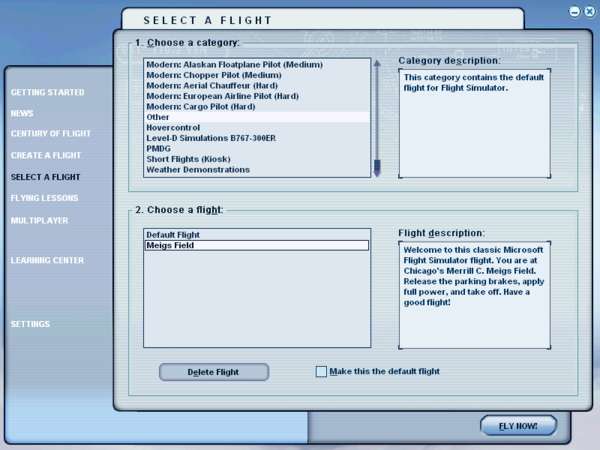
Task: Close the Flight Simulator window
Action: tap(590, 11)
